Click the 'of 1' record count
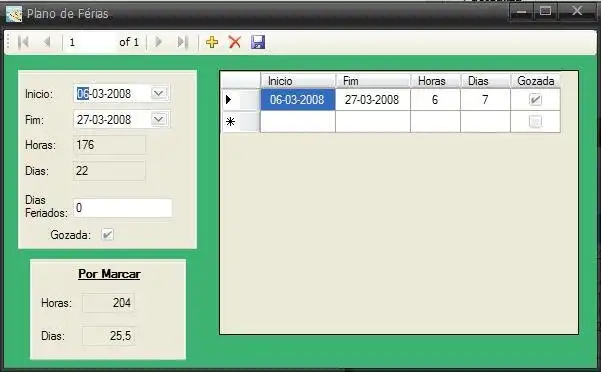The image size is (601, 372). pyautogui.click(x=129, y=42)
